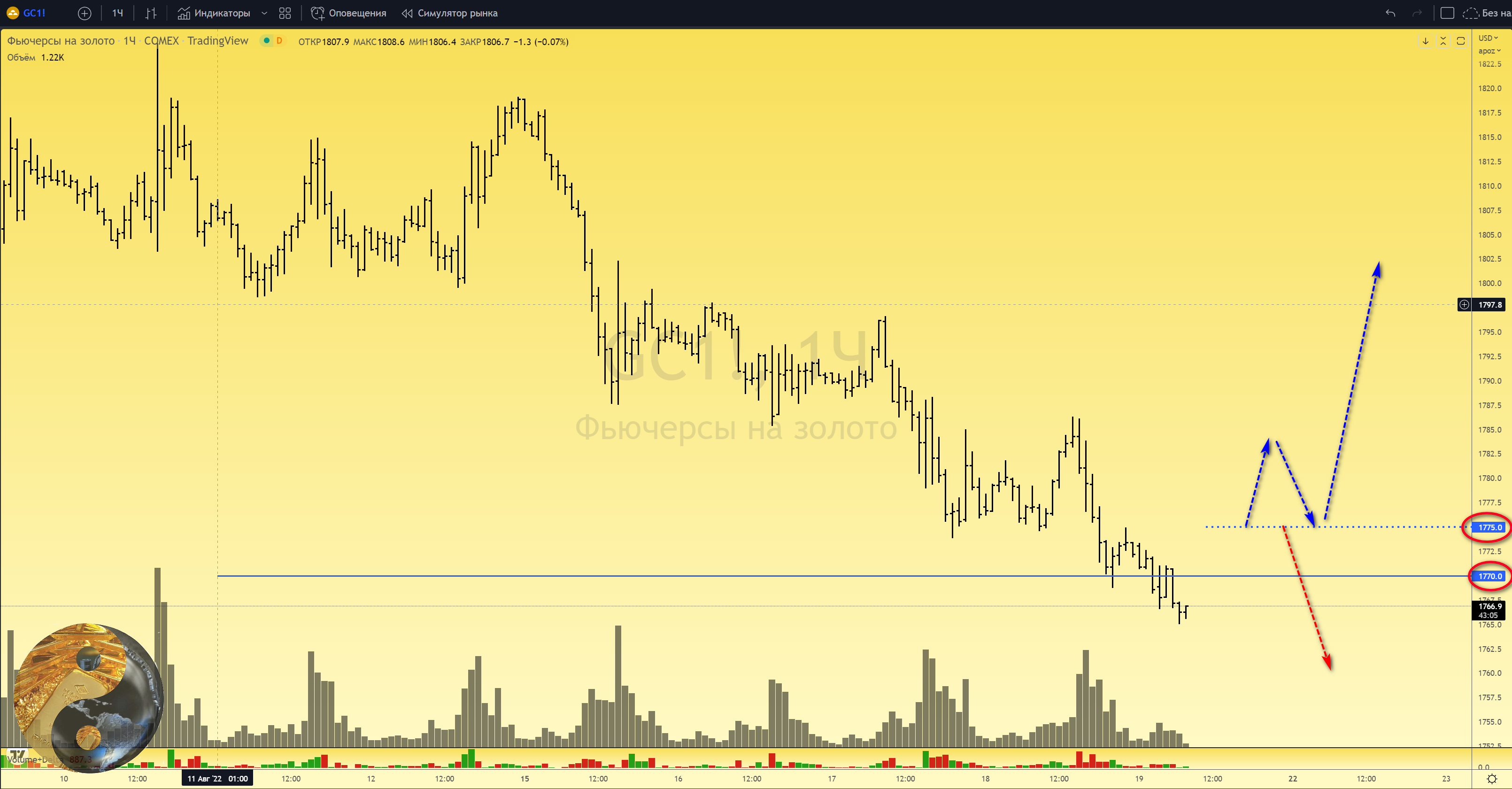Click the 11 Авг '22 01:00 time label

pyautogui.click(x=217, y=779)
